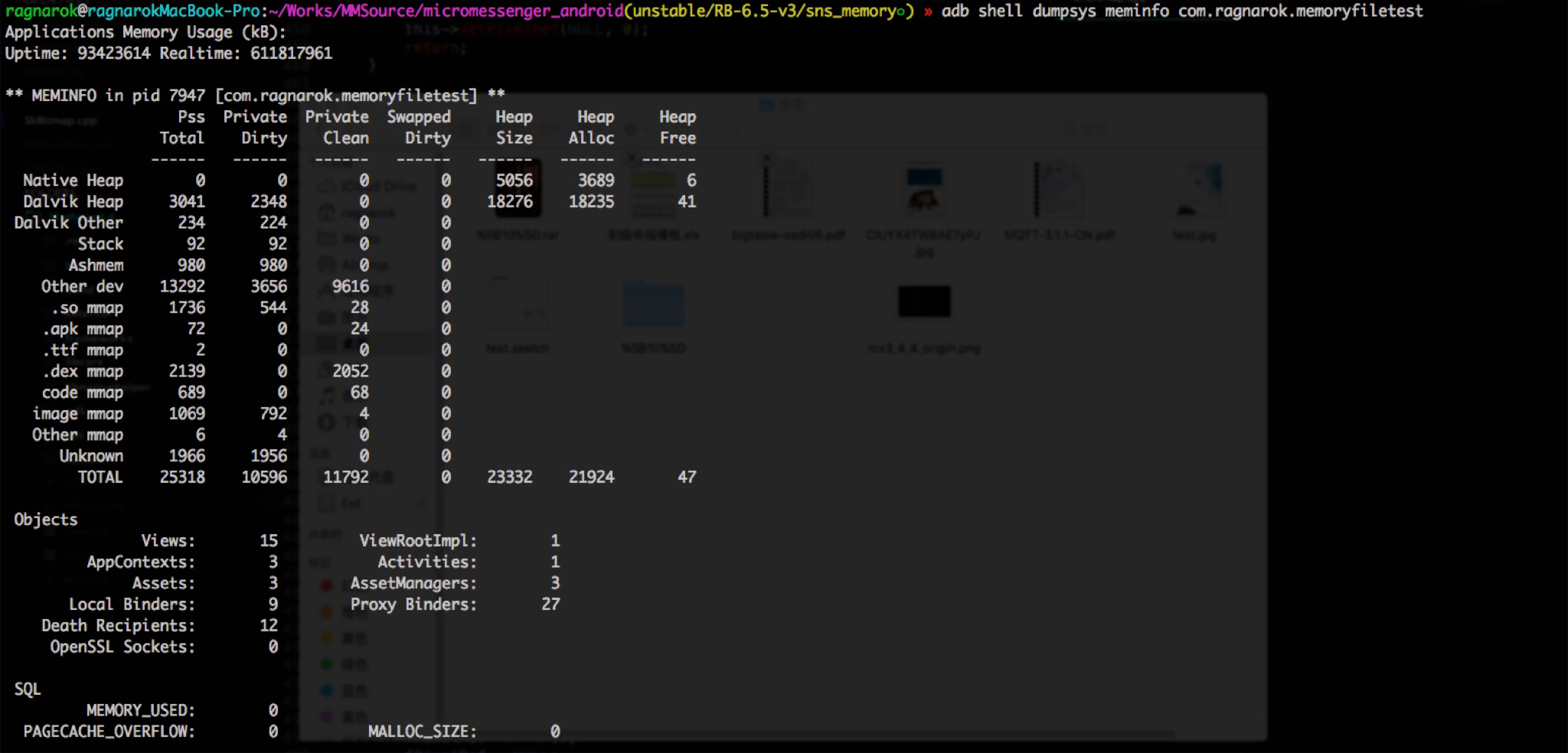
Task: Click the "TOTAL" row label
Action: click(100, 478)
